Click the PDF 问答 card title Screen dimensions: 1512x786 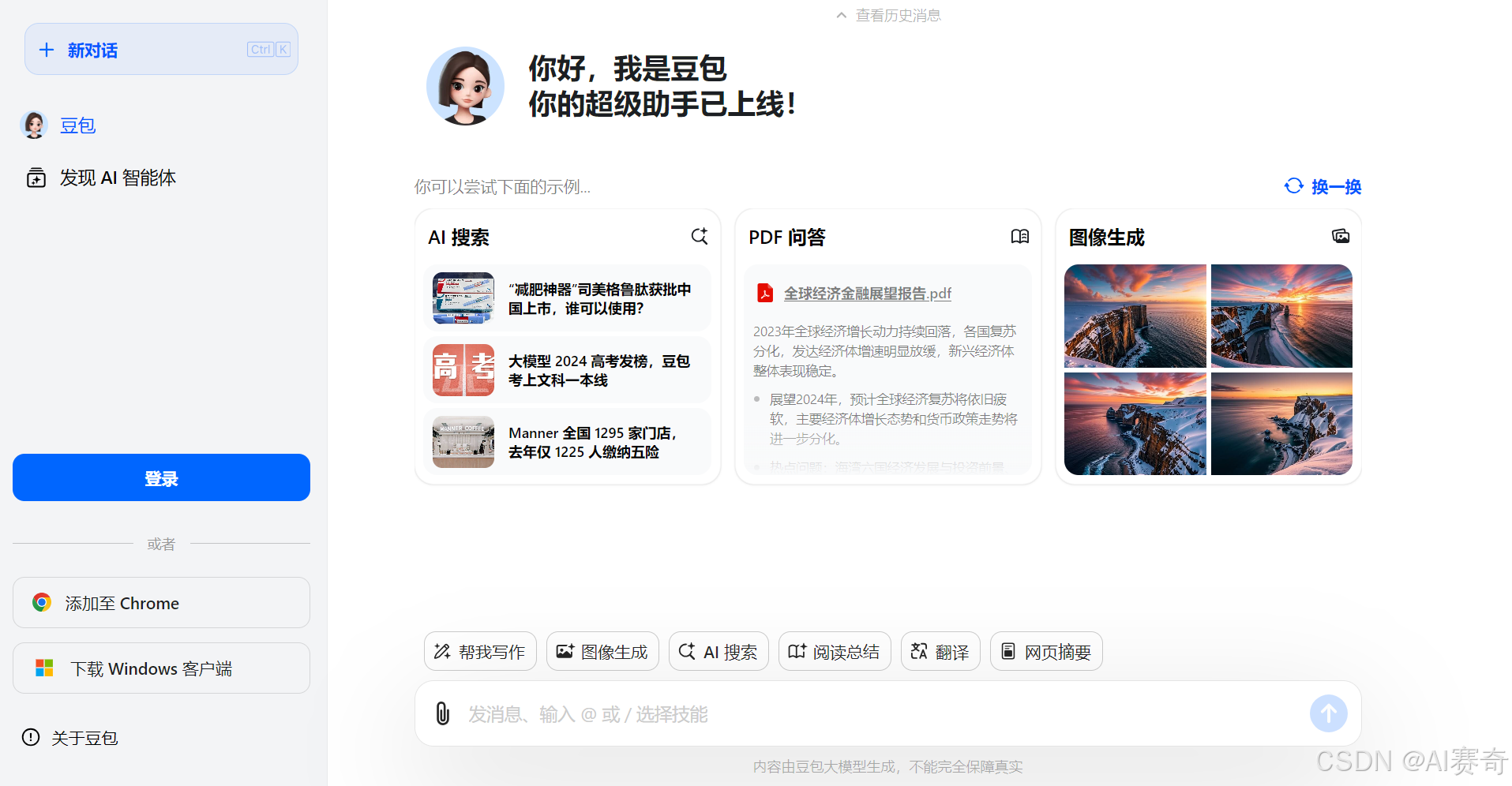pyautogui.click(x=787, y=238)
